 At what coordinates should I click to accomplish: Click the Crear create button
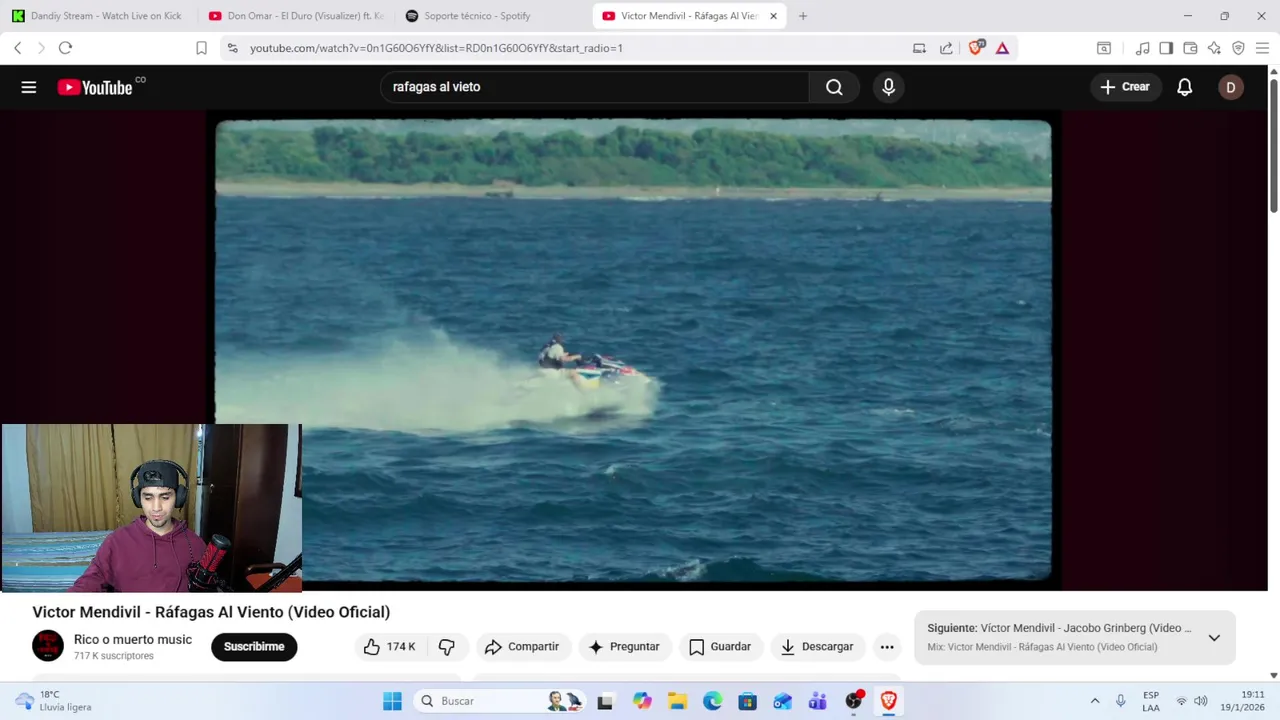pyautogui.click(x=1126, y=87)
